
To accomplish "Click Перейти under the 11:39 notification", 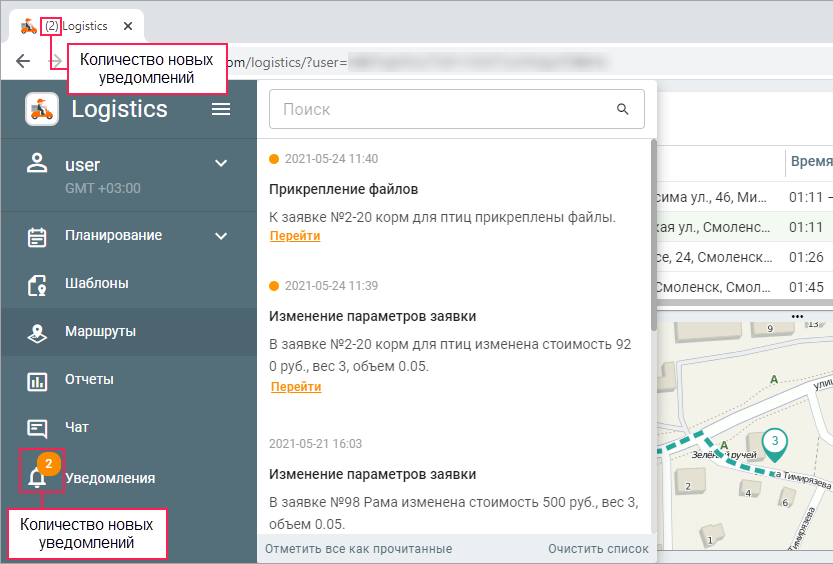I will (295, 387).
